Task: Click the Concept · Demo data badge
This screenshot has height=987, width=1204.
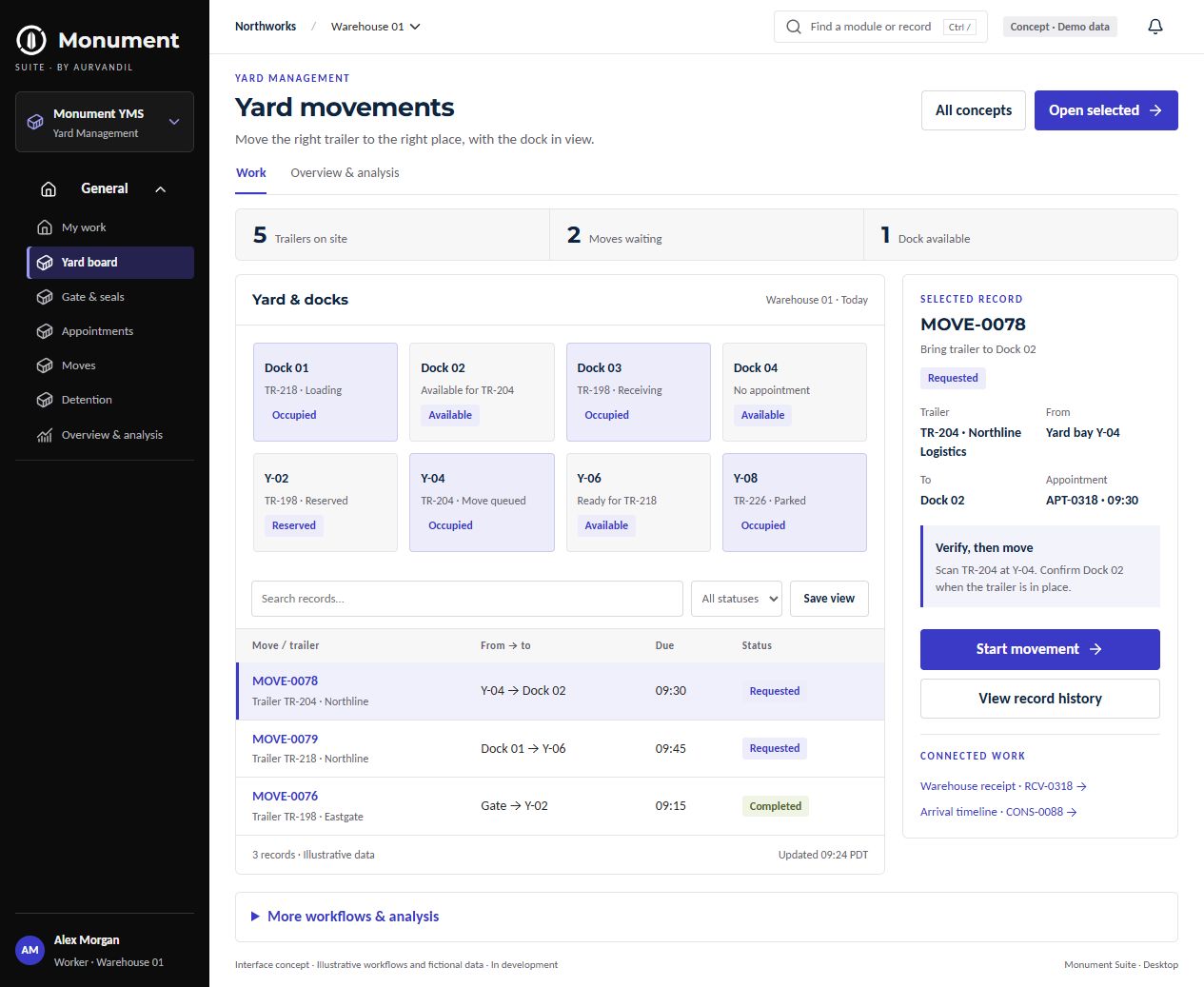Action: click(1059, 27)
